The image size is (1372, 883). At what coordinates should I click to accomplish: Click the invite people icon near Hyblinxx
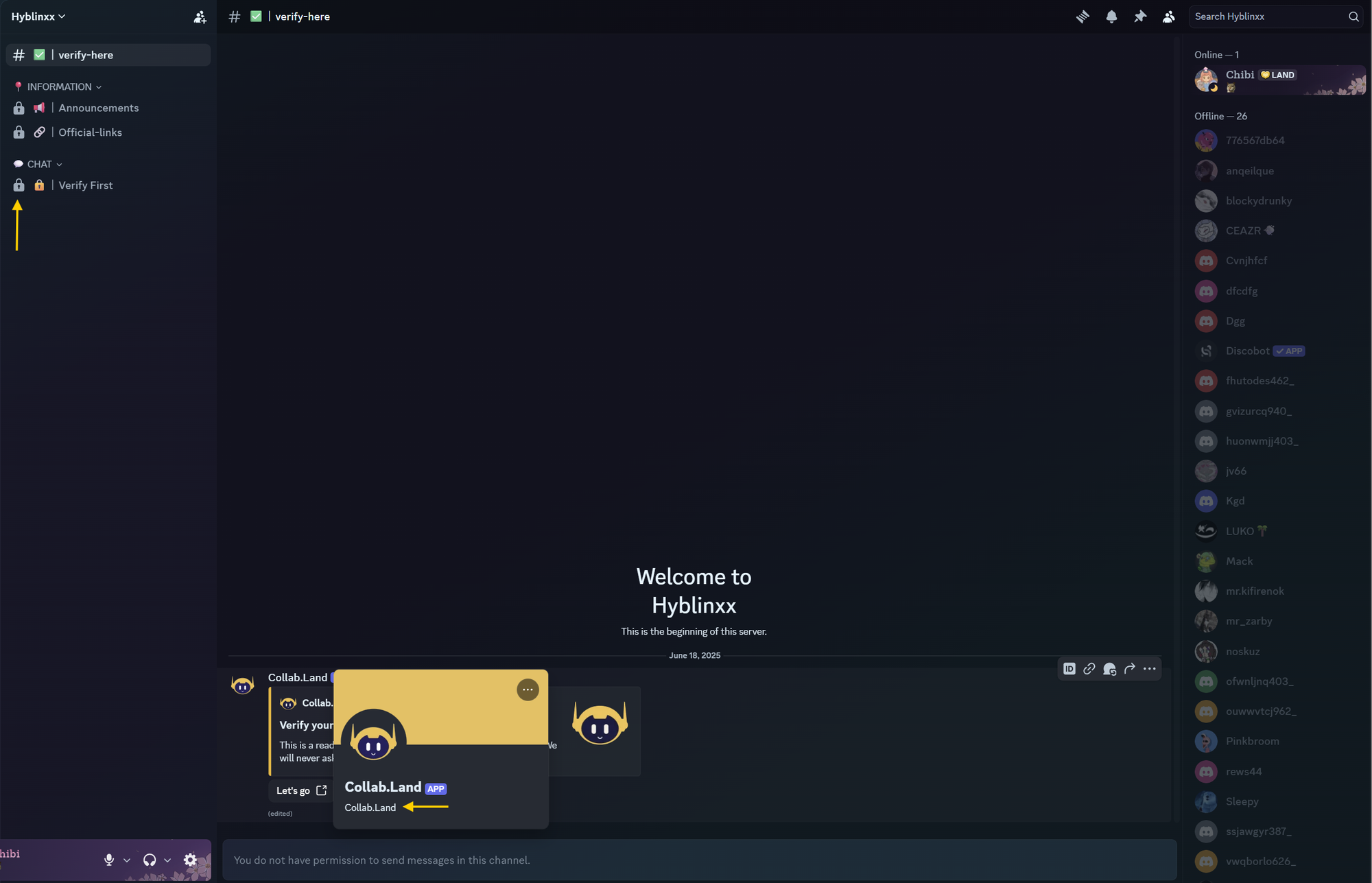(200, 17)
